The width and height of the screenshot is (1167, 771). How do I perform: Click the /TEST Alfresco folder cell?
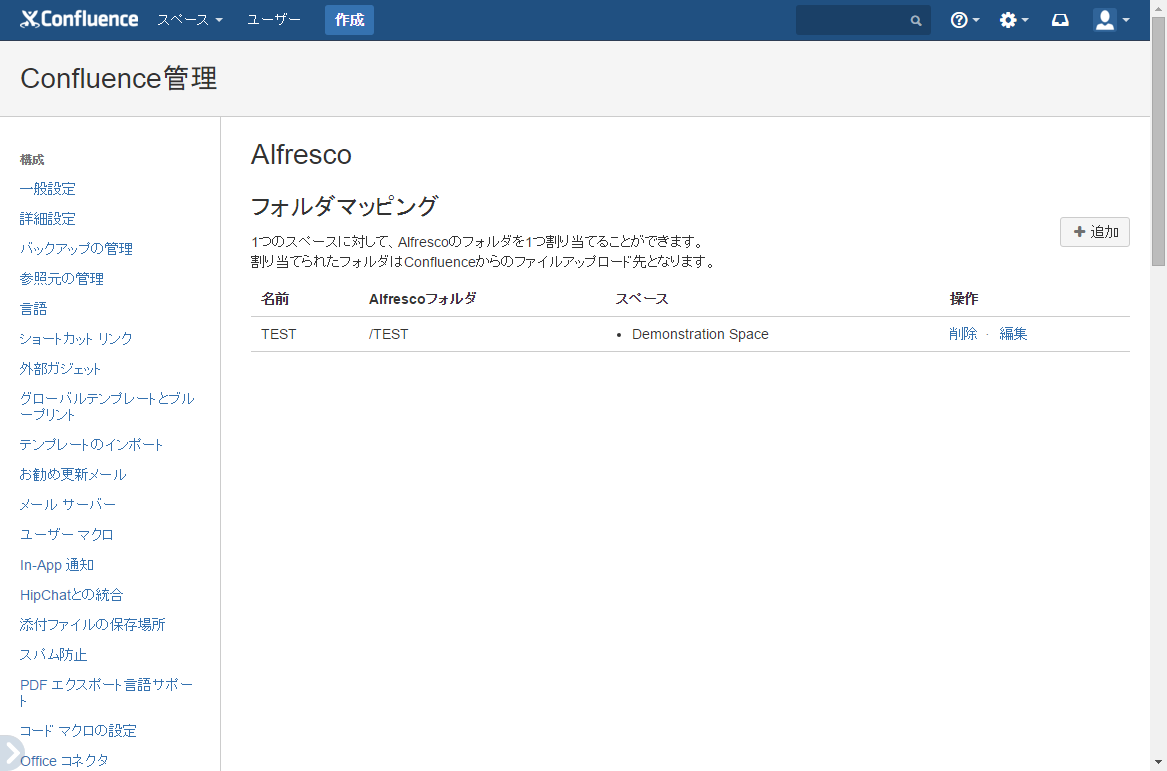pyautogui.click(x=389, y=334)
